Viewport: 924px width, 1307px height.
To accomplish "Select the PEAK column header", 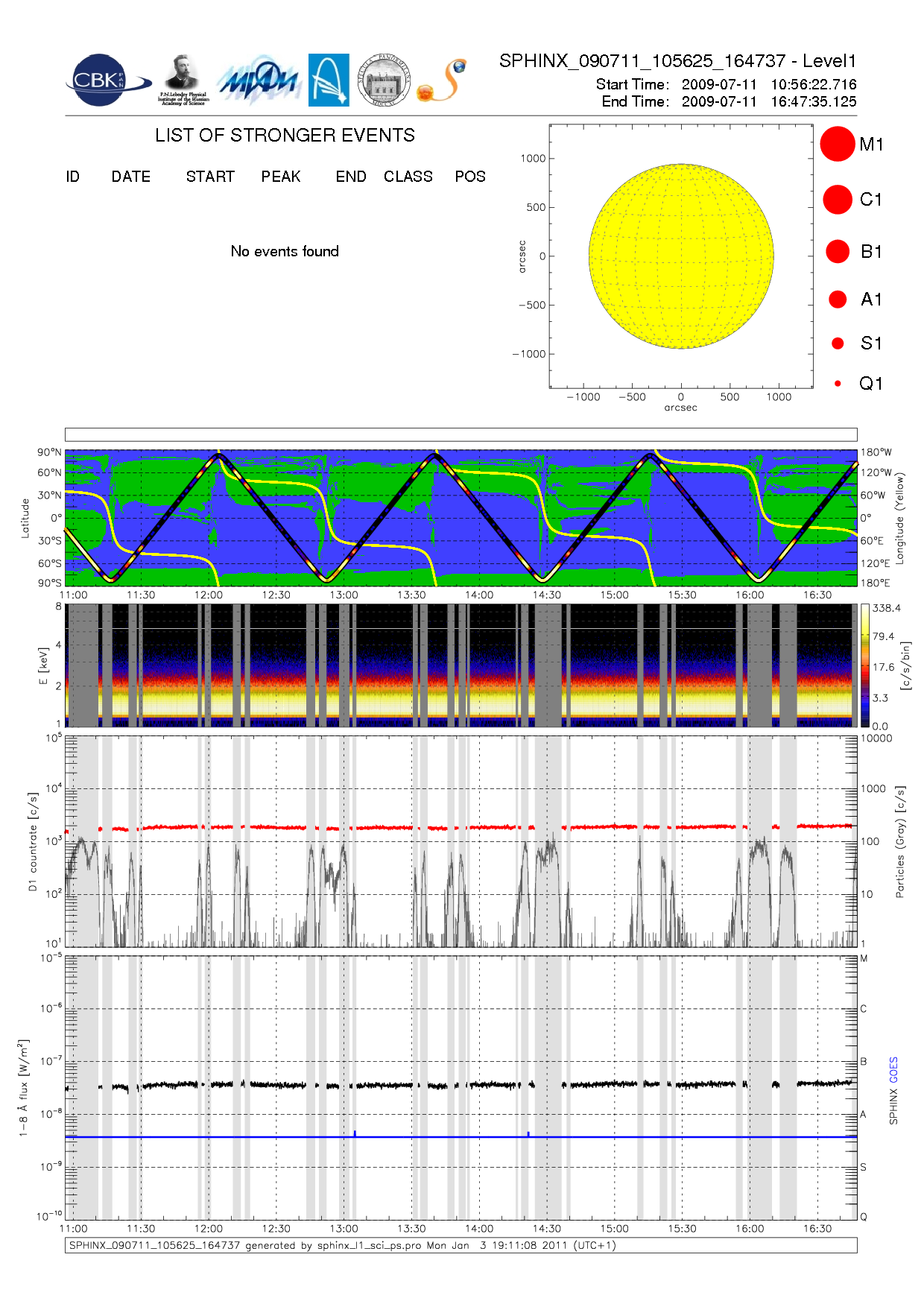I will (281, 177).
